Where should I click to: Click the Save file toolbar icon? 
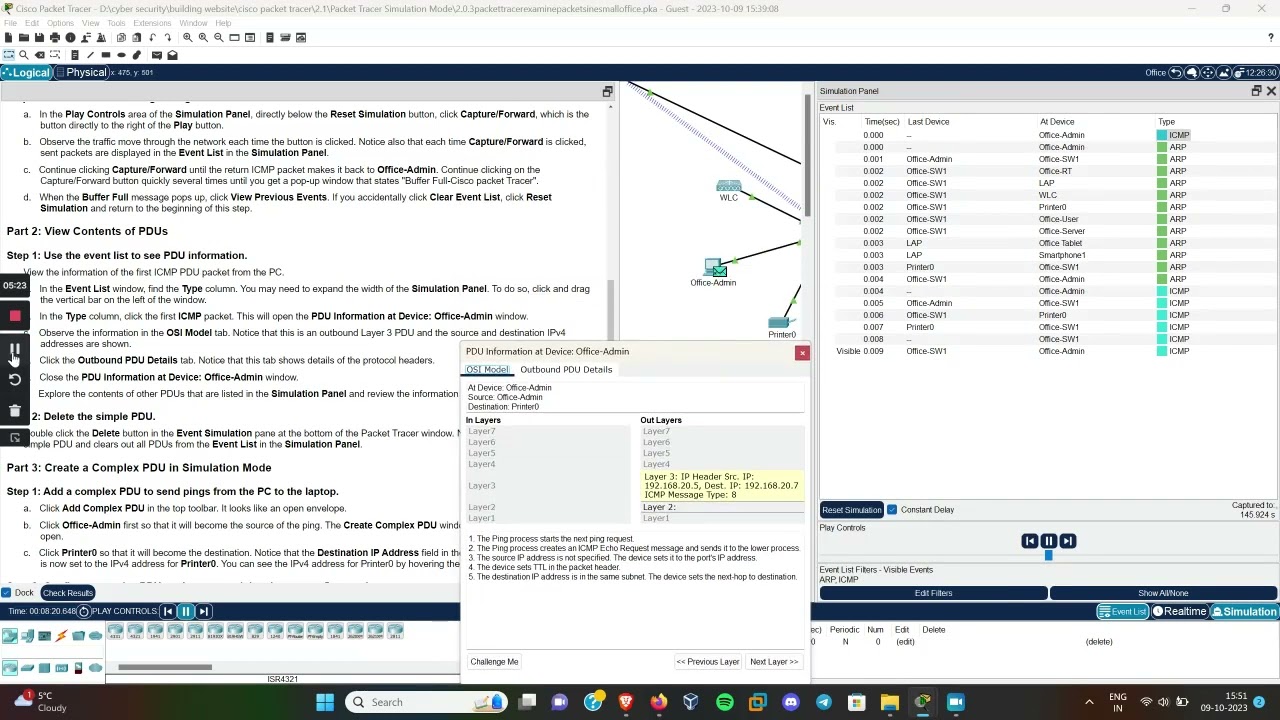pyautogui.click(x=39, y=38)
